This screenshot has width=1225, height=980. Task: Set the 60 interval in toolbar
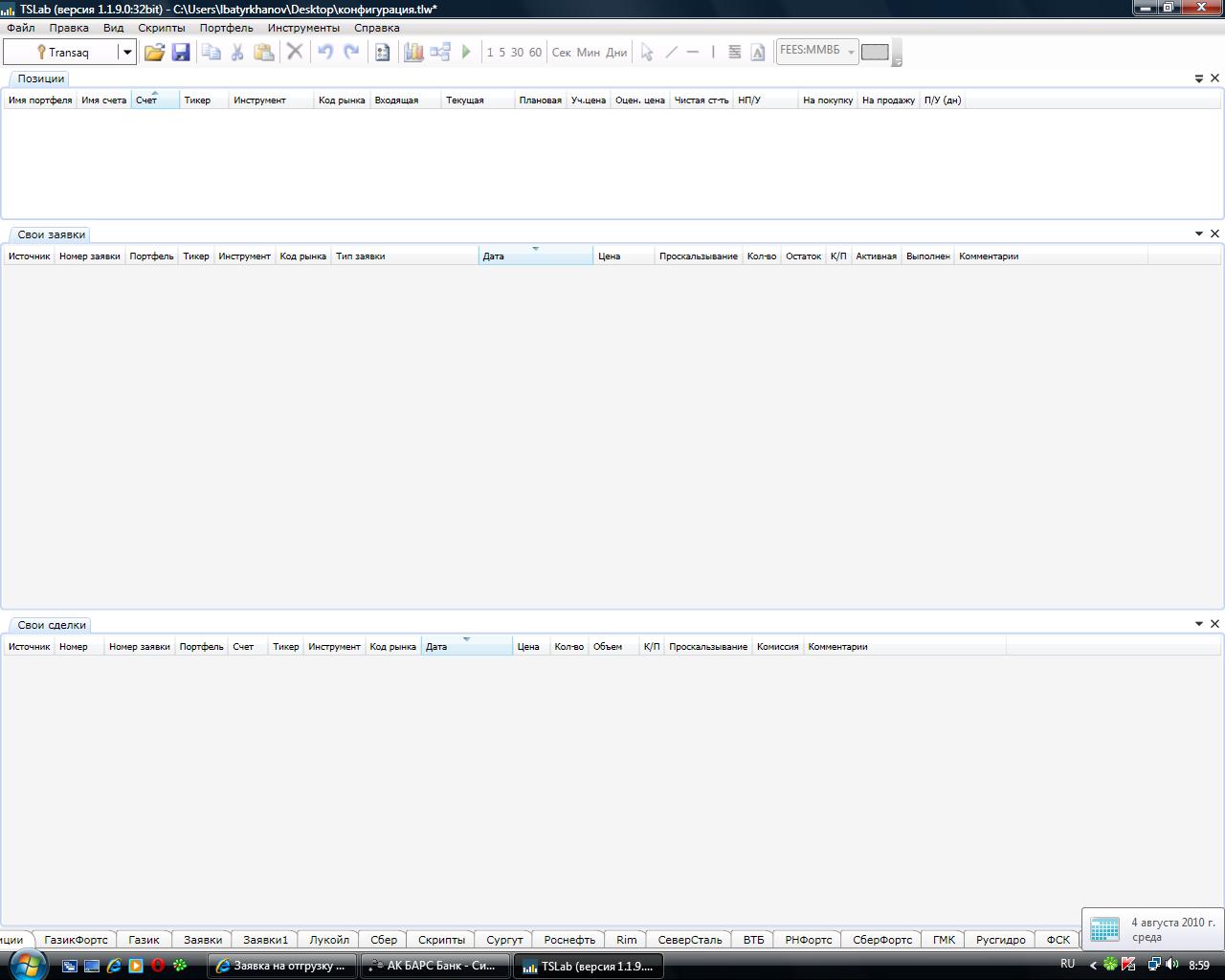click(x=535, y=52)
